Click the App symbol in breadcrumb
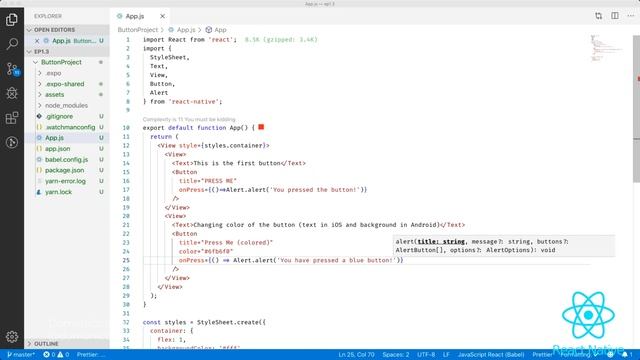Viewport: 640px width, 360px height. click(x=220, y=30)
